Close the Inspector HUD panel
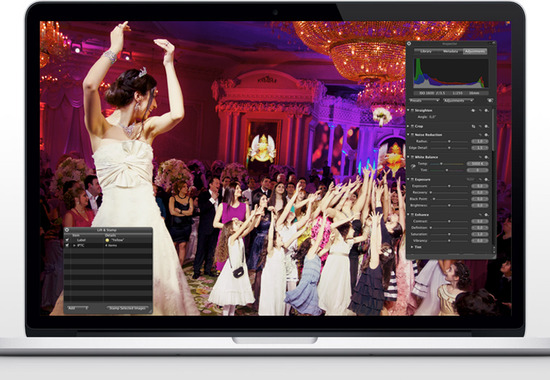This screenshot has width=550, height=380. [409, 44]
